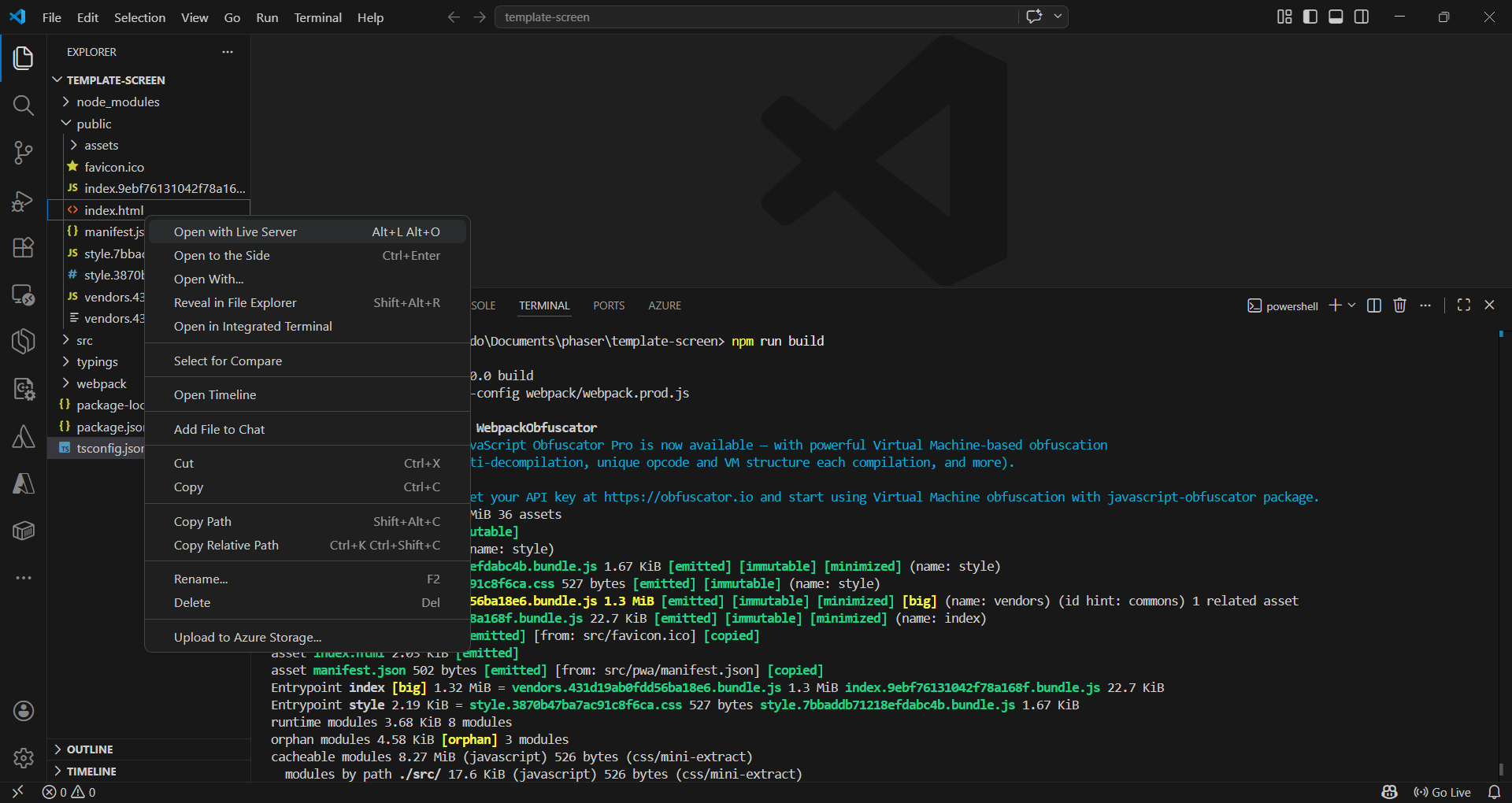Open the new terminal launch profile dropdown
Viewport: 1512px width, 803px height.
pyautogui.click(x=1352, y=305)
